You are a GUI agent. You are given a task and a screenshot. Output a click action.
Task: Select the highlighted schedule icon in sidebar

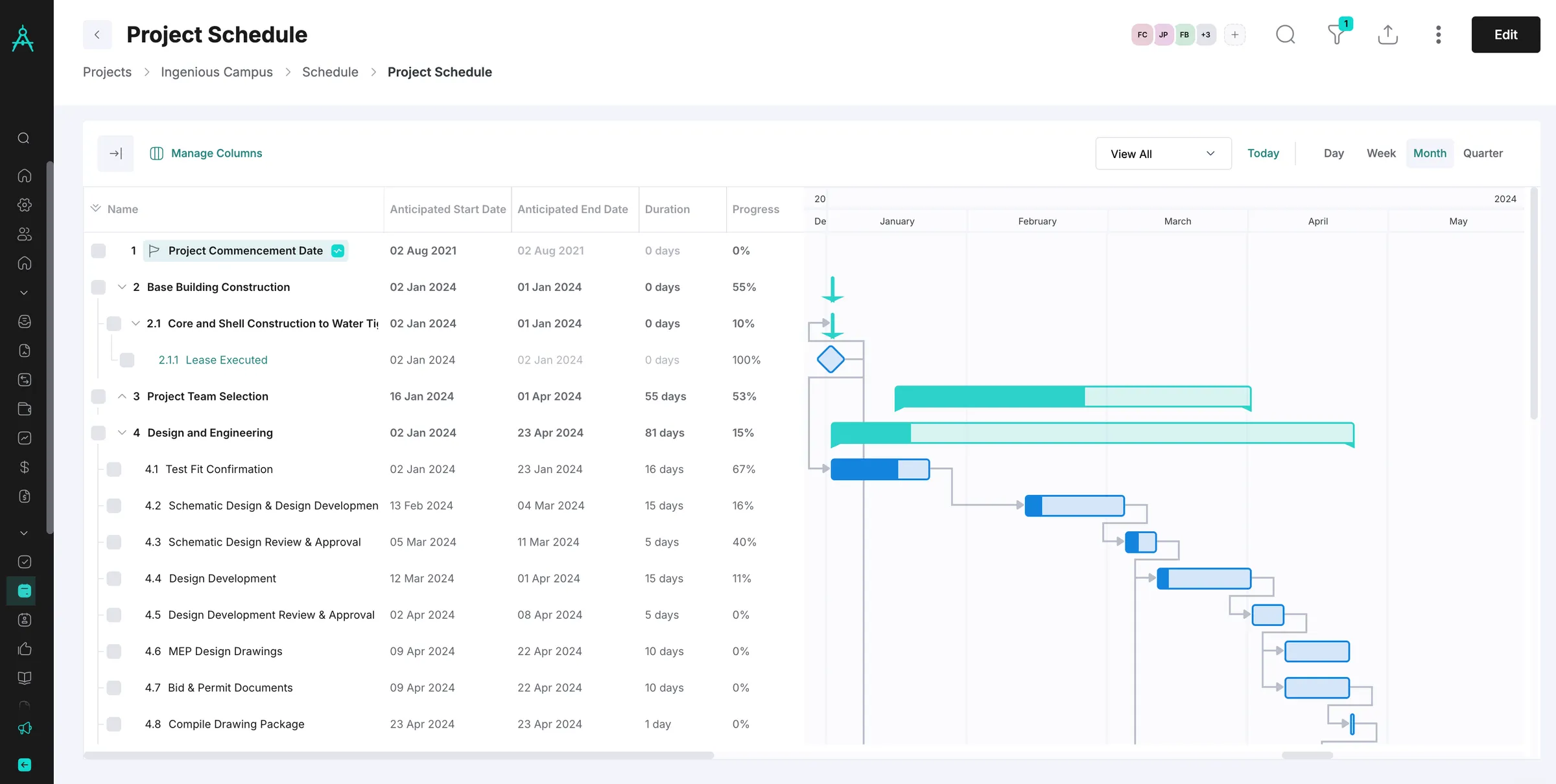pos(24,591)
